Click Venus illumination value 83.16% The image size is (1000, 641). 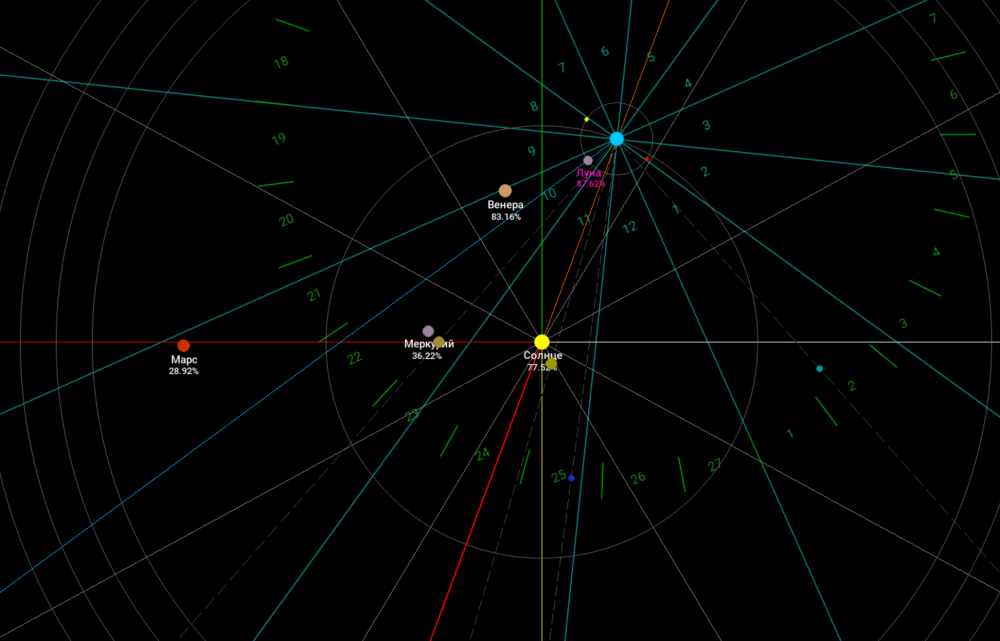click(505, 217)
